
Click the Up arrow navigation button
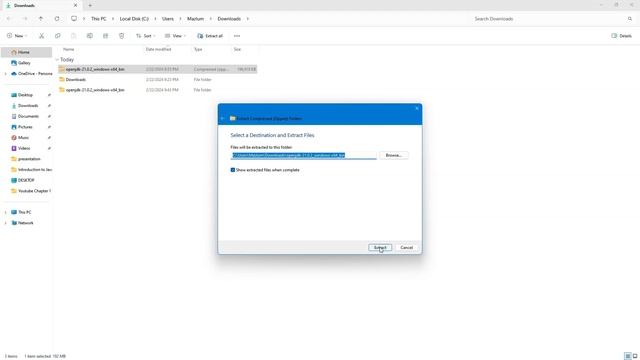(41, 19)
